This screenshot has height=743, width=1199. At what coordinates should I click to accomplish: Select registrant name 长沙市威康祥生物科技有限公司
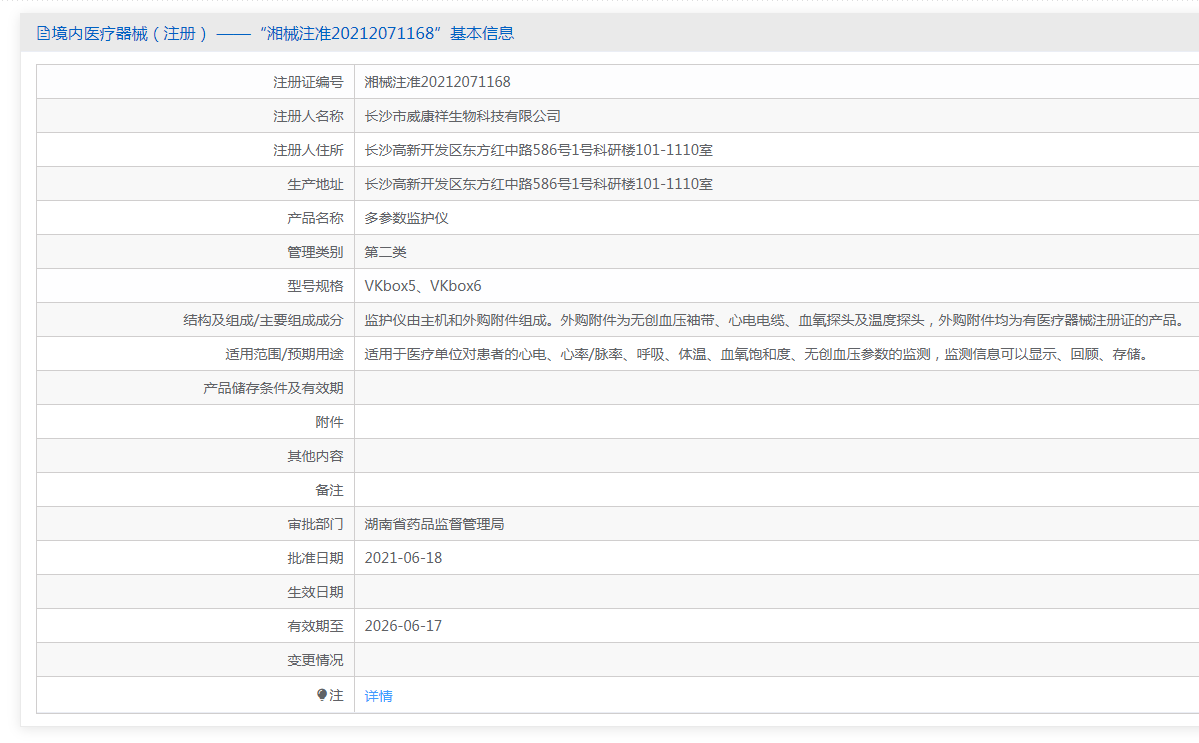coord(462,116)
